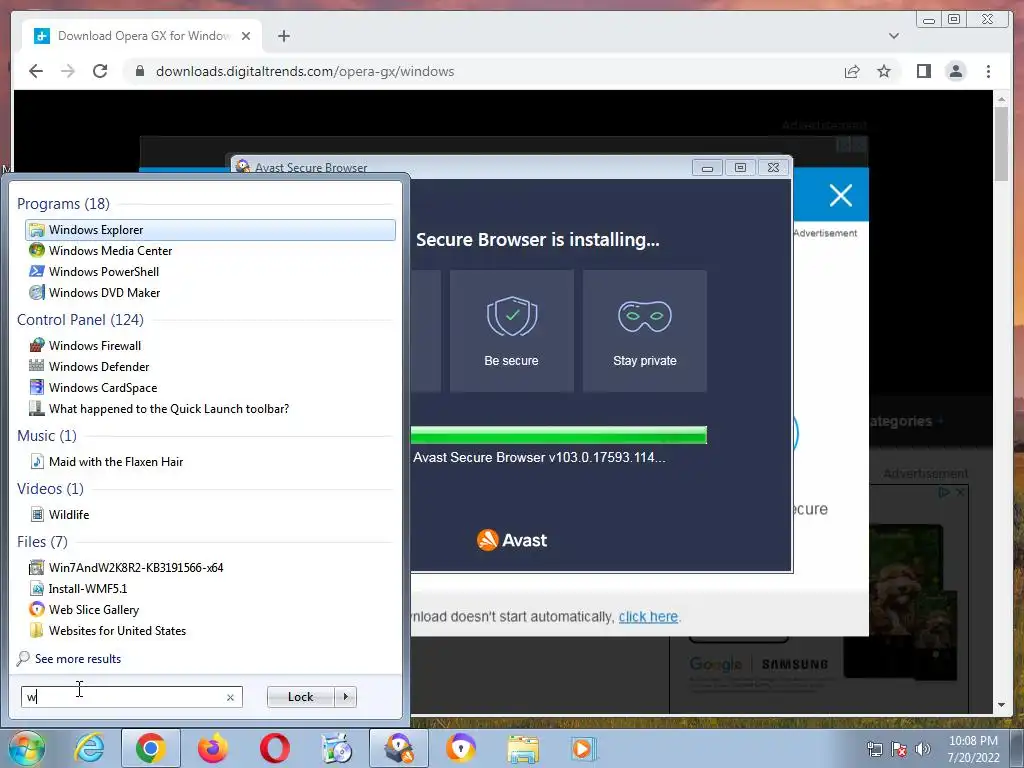Open Chrome profile avatar menu
The height and width of the screenshot is (768, 1024).
(955, 71)
